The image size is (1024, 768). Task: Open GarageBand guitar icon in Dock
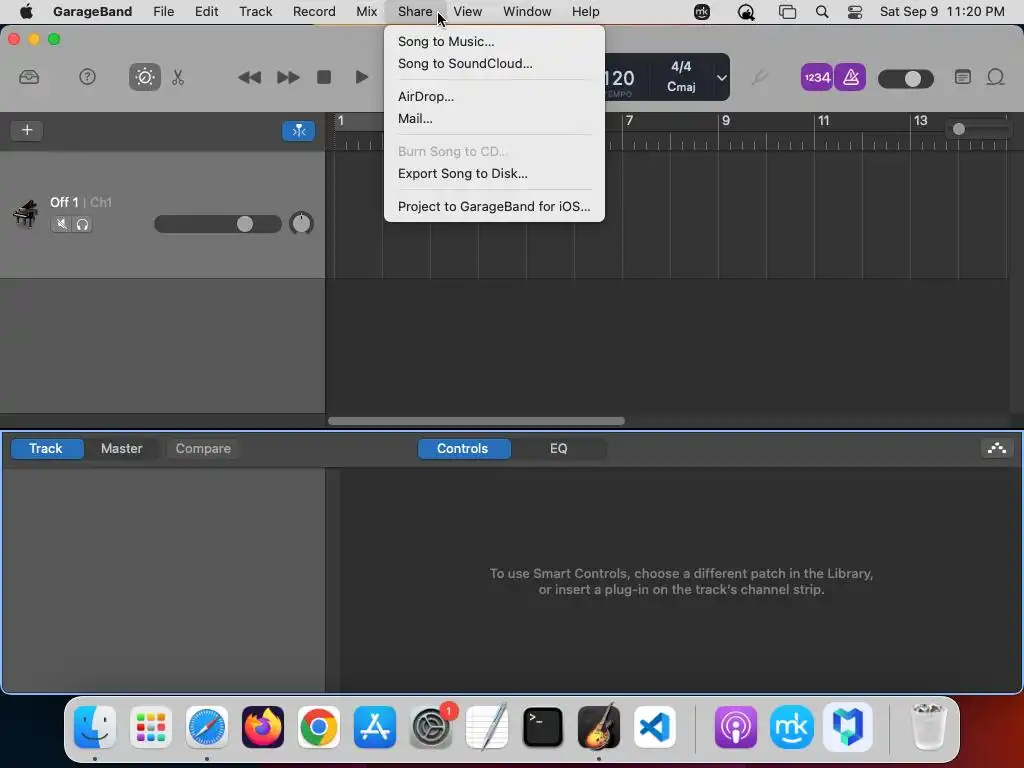coord(599,727)
